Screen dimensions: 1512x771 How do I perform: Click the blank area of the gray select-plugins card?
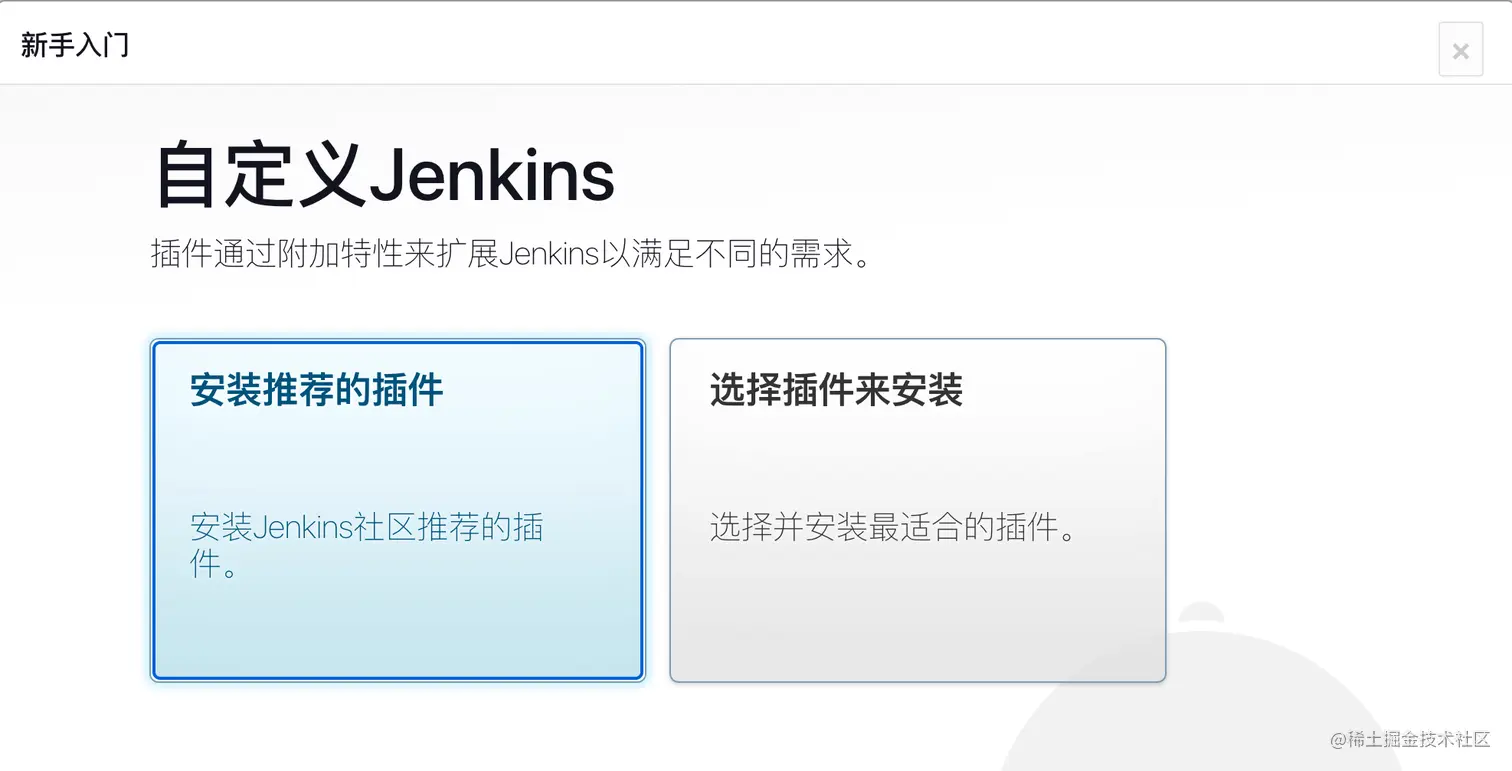tap(917, 620)
